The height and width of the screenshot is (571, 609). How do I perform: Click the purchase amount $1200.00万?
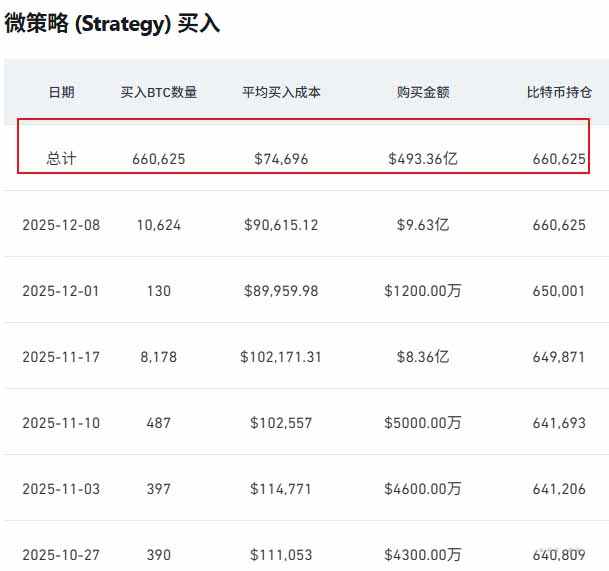pyautogui.click(x=423, y=291)
